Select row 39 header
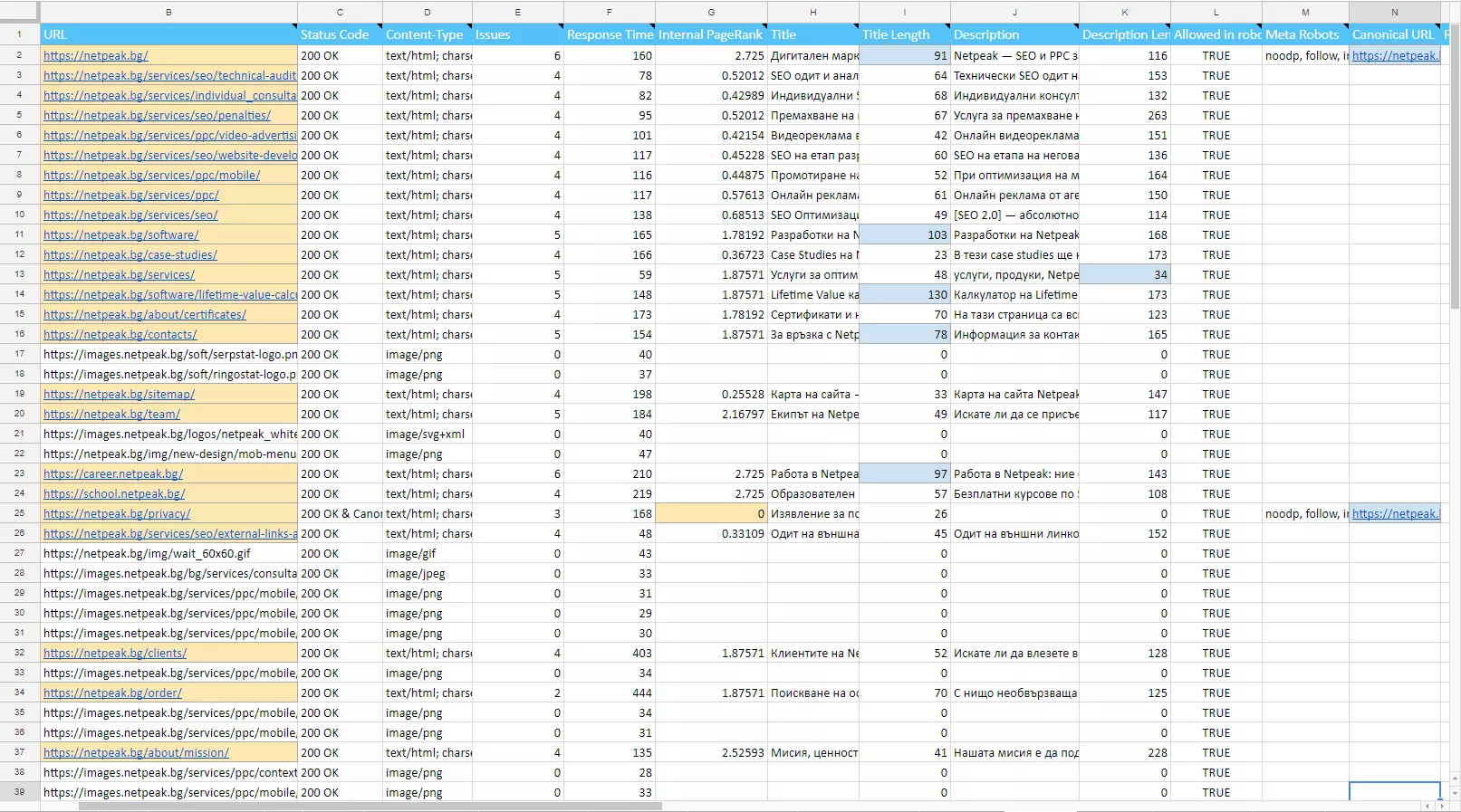This screenshot has width=1461, height=812. pyautogui.click(x=19, y=792)
